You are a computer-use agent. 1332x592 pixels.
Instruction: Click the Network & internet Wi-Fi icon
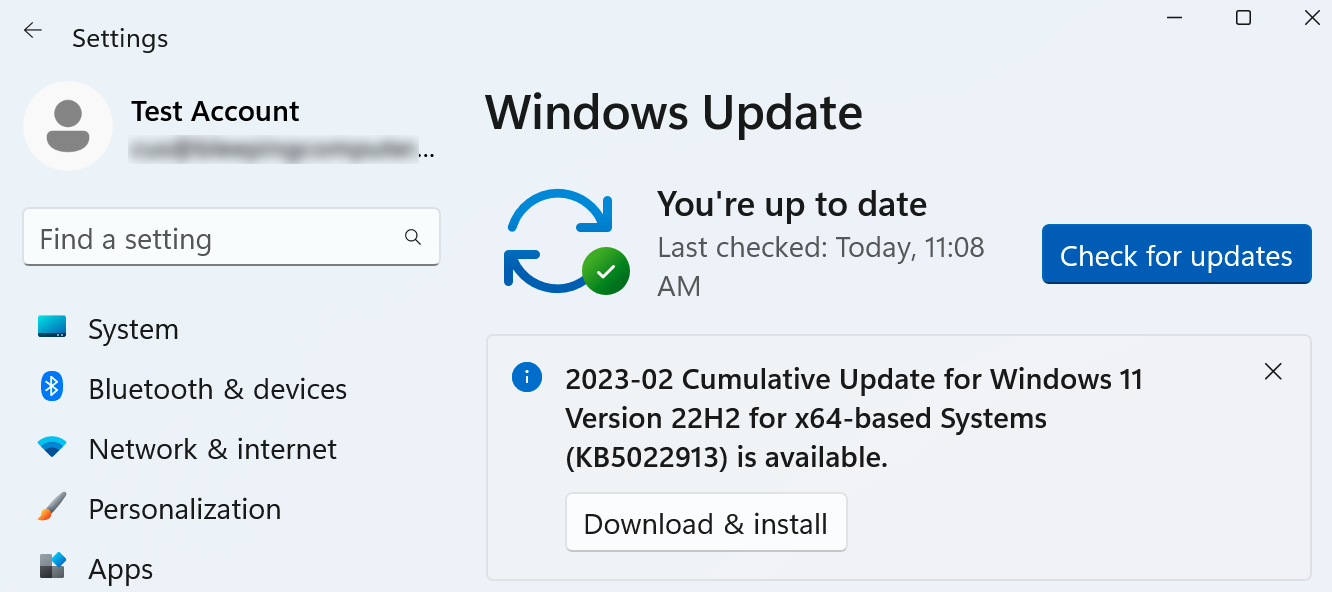51,448
